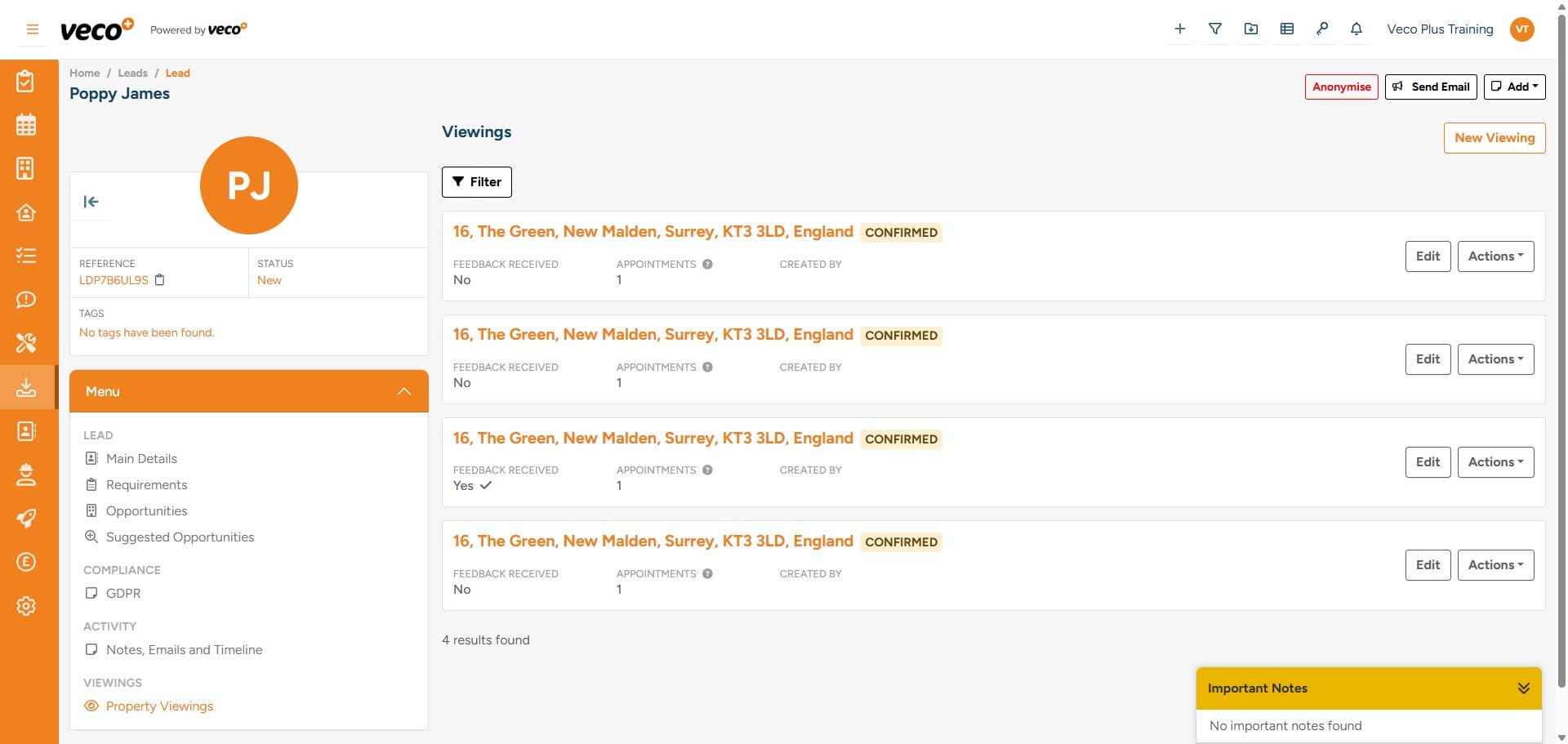Edit the viewing with feedback Yes
Viewport: 1568px width, 744px height.
[1428, 462]
